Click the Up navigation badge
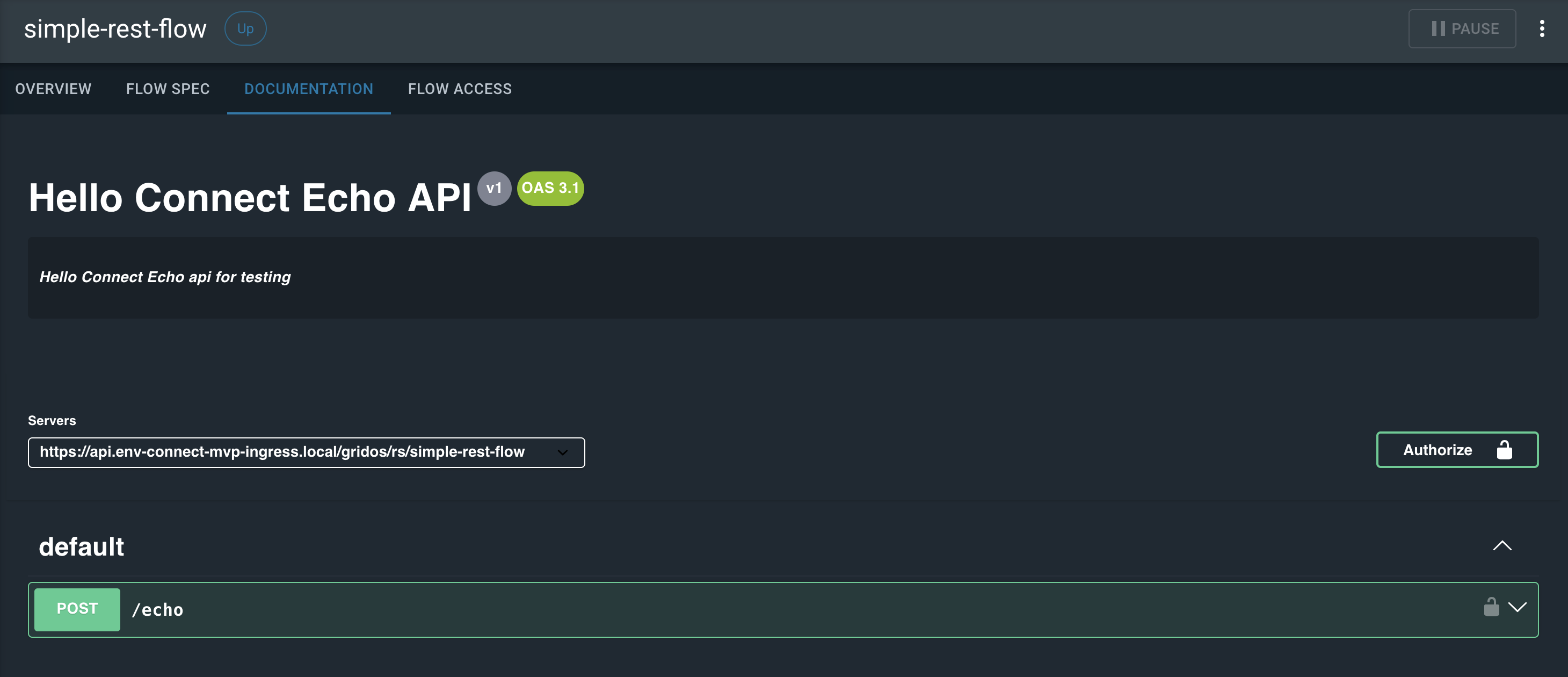 (245, 28)
